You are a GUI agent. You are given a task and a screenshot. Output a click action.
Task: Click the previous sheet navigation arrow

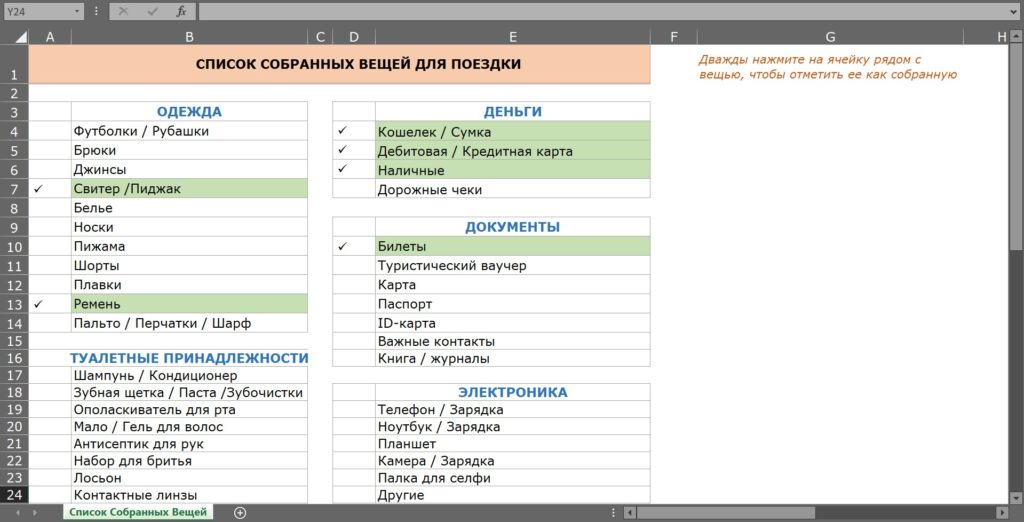tap(16, 513)
